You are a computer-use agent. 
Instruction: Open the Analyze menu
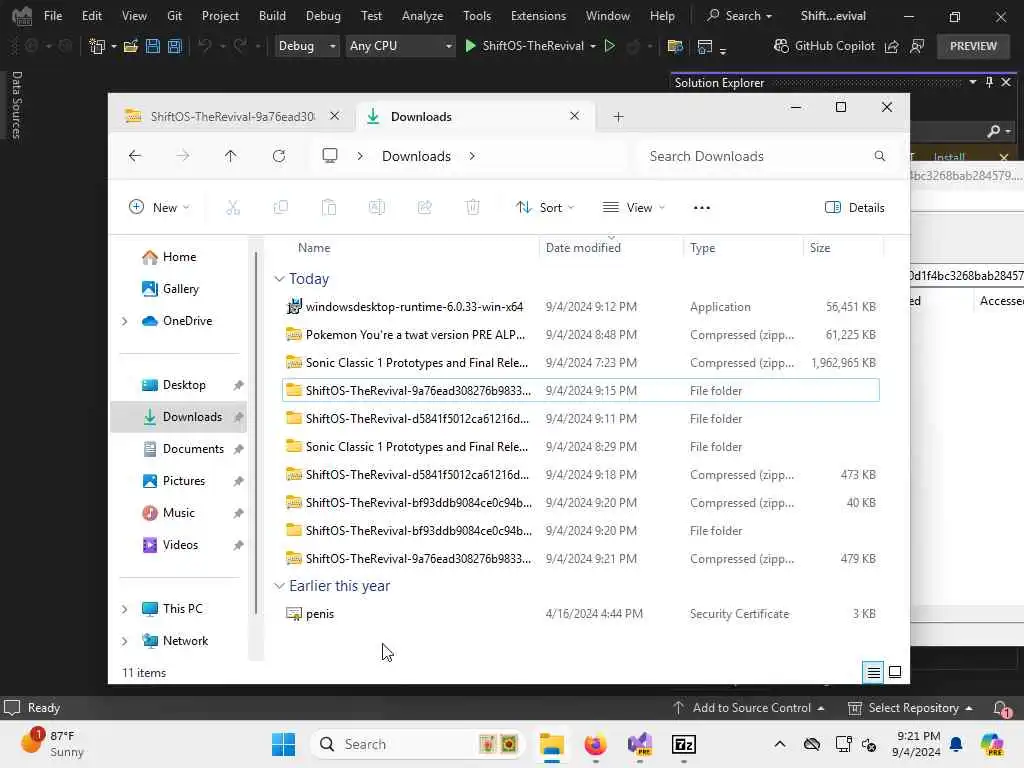(422, 16)
